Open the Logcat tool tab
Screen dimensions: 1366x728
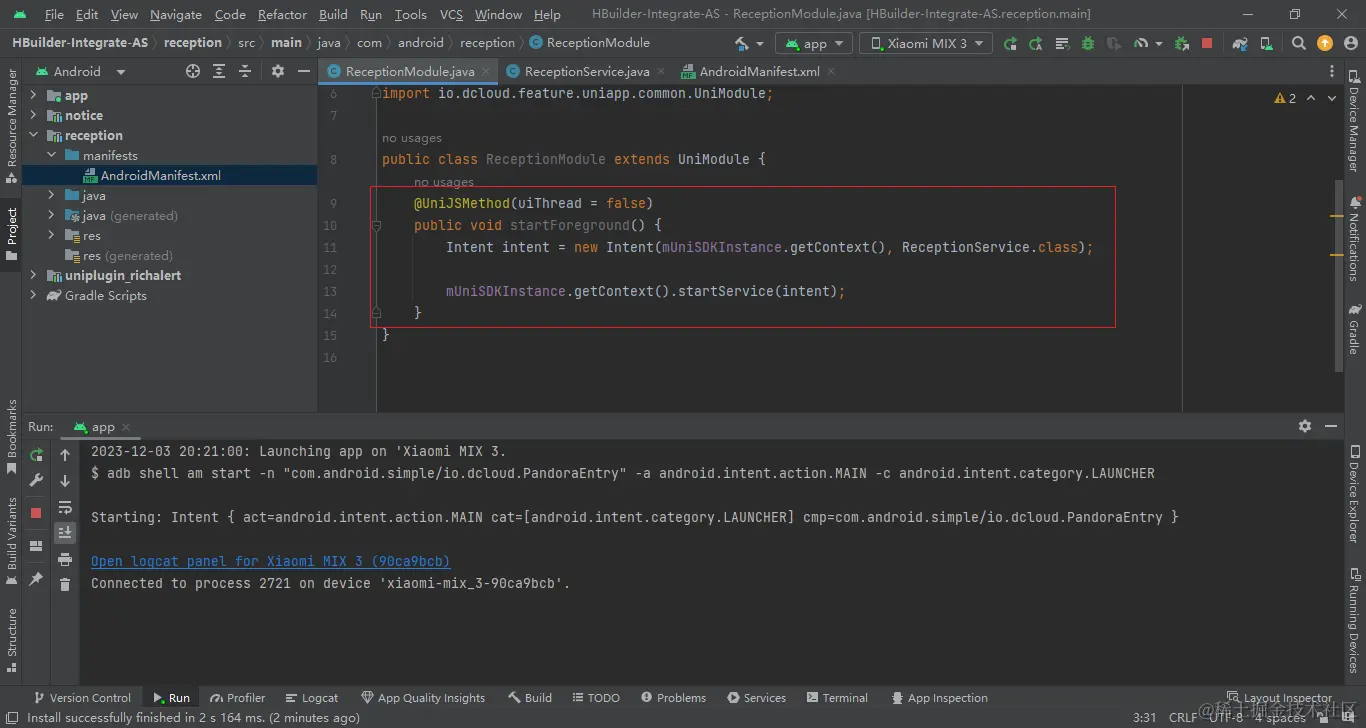pyautogui.click(x=311, y=698)
